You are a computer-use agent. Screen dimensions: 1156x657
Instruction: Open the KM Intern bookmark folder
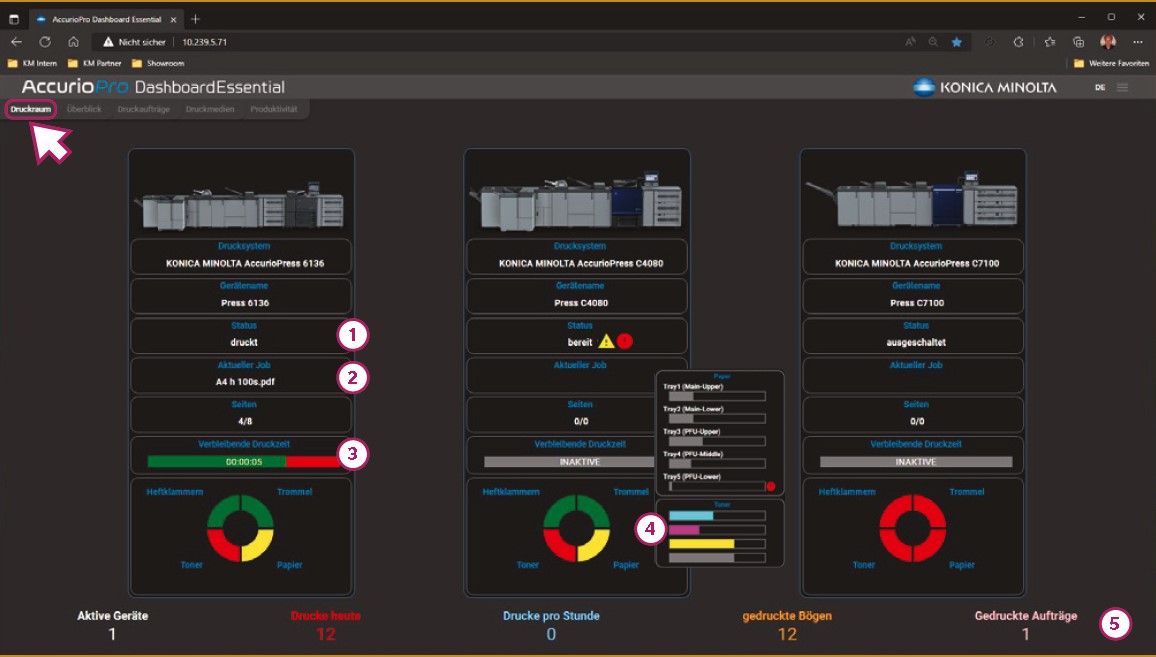click(x=32, y=63)
